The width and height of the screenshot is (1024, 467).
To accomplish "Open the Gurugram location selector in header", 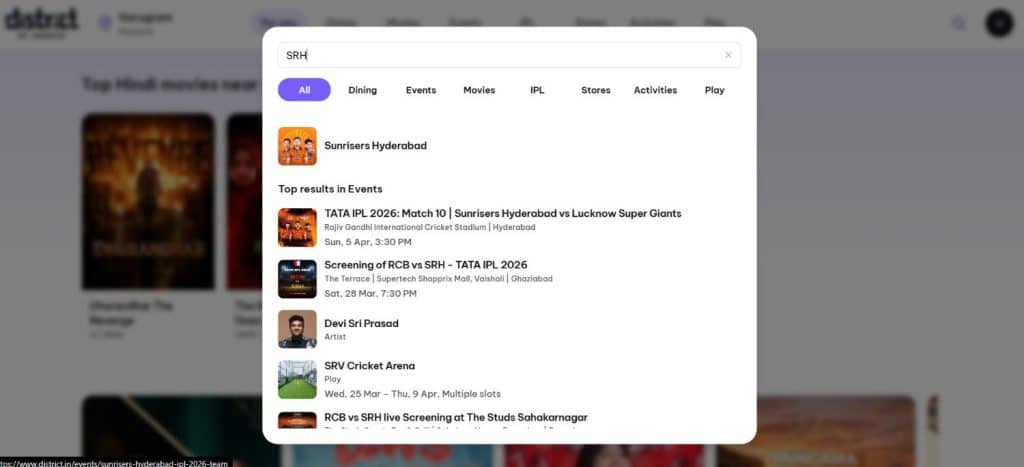I will coord(137,23).
